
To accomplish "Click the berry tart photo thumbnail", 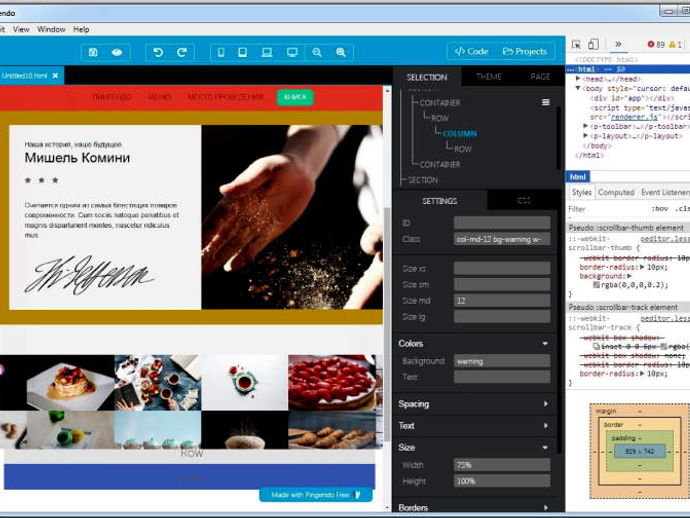I will [332, 383].
